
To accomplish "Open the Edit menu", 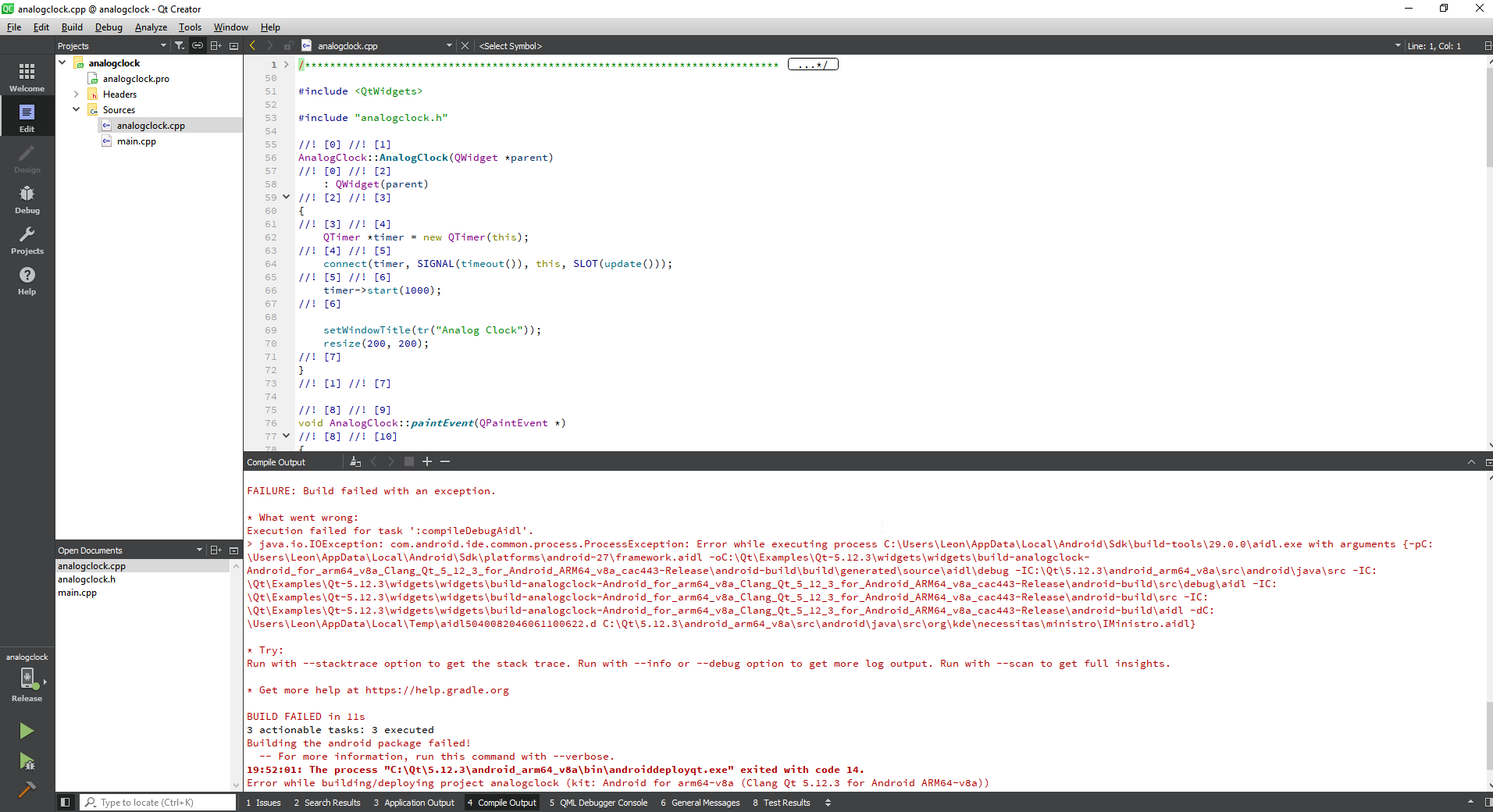I will [x=41, y=27].
